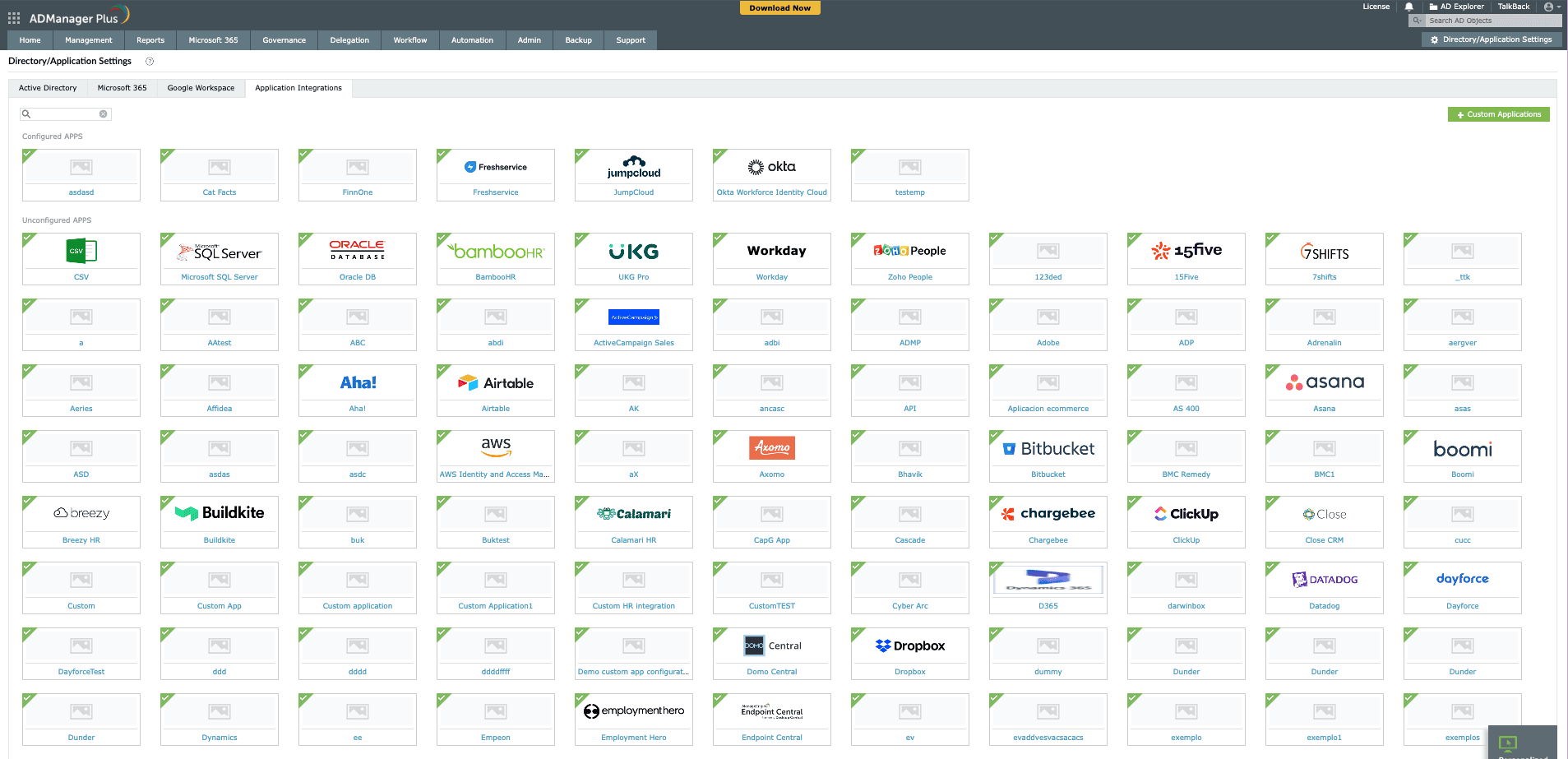Viewport: 1568px width, 759px height.
Task: Click the Axomo logo
Action: (x=772, y=447)
